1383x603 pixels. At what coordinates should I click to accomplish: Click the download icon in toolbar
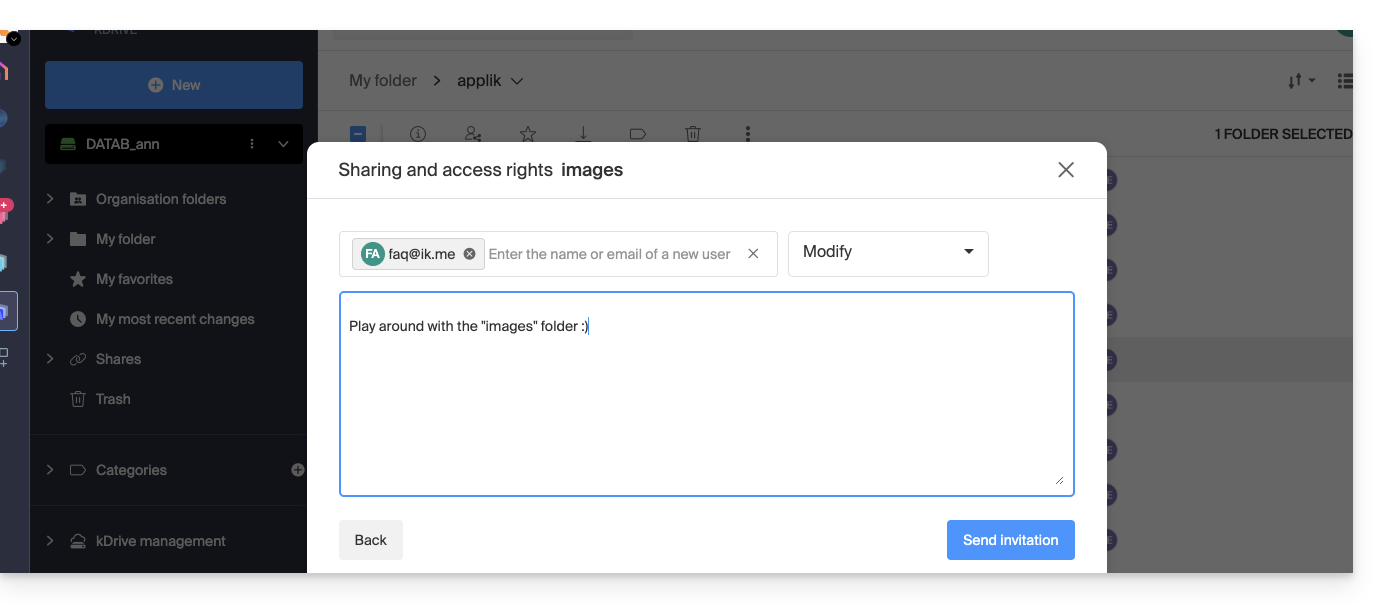(x=583, y=134)
